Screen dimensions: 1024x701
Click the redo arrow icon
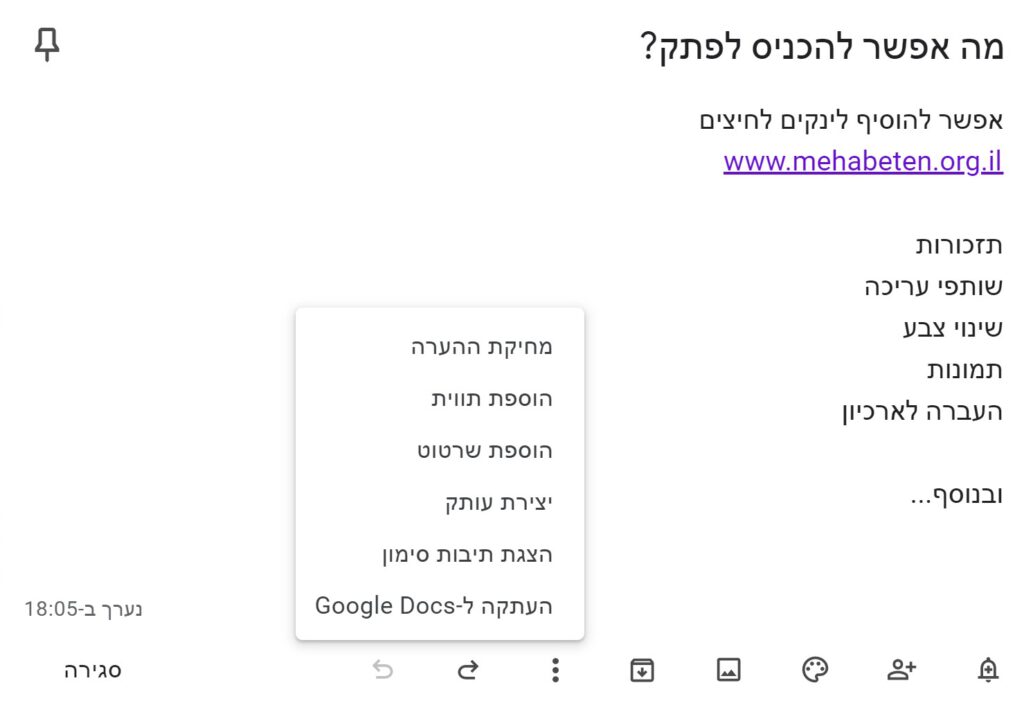click(x=468, y=670)
